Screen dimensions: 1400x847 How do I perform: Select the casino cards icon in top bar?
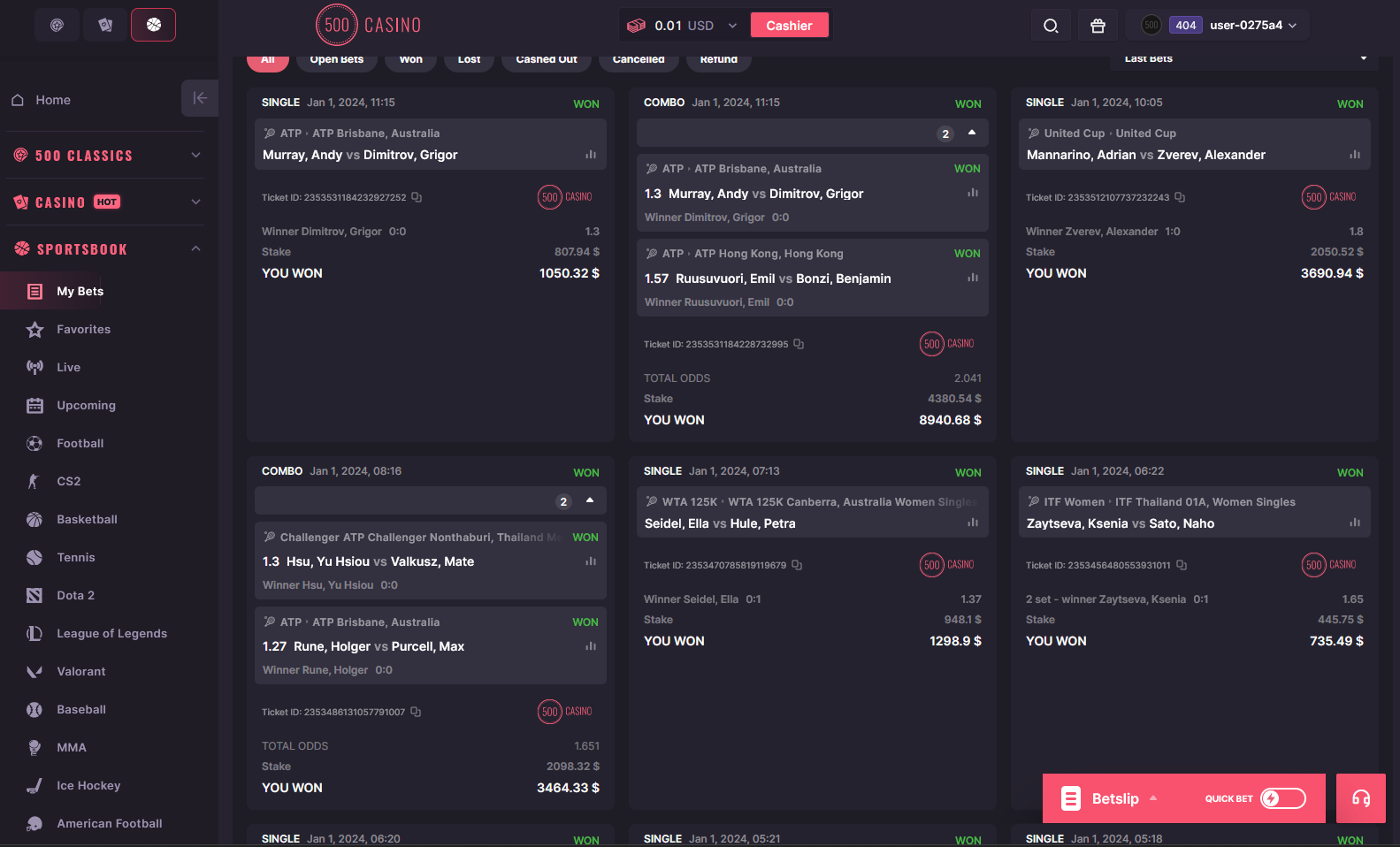click(105, 25)
